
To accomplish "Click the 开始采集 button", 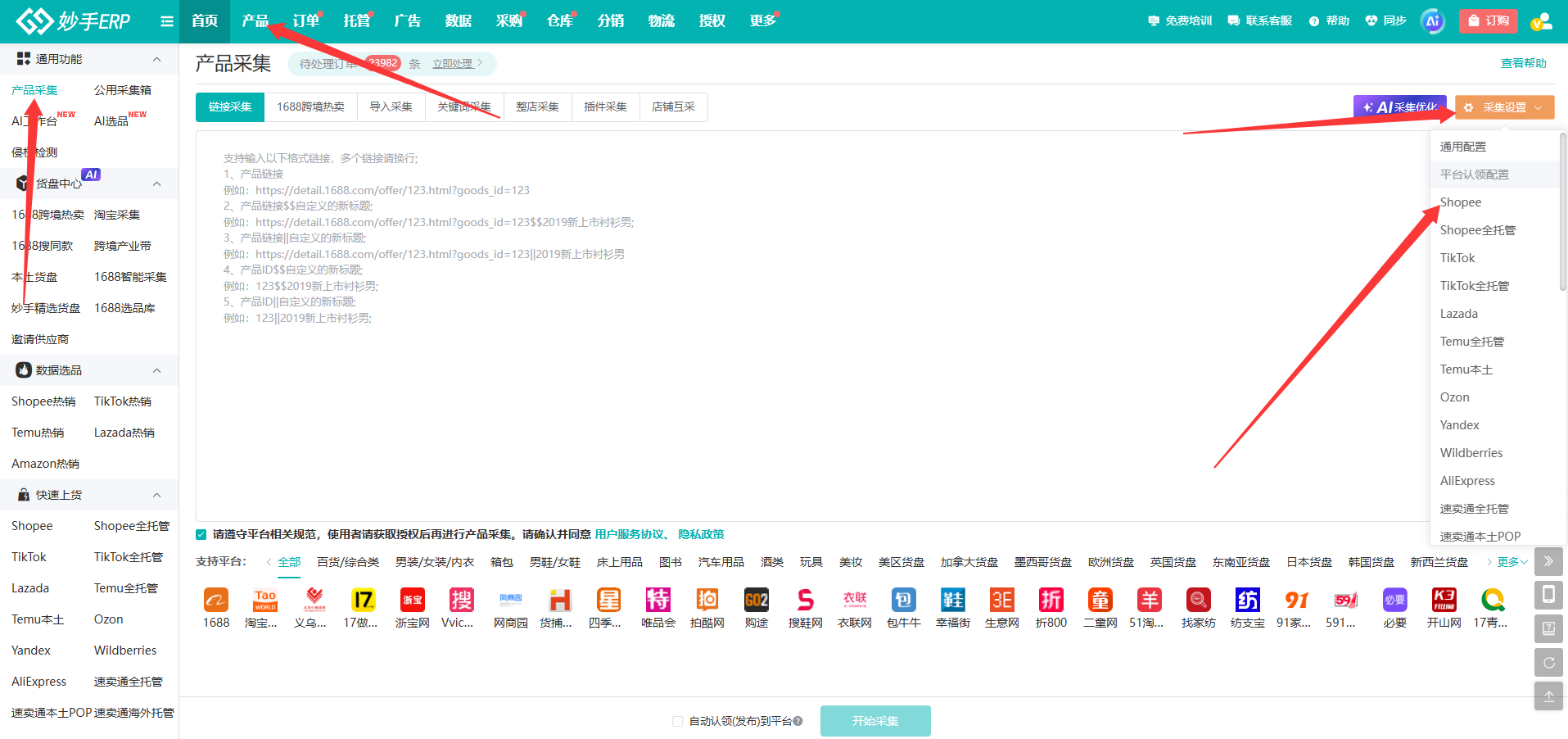I will (875, 721).
